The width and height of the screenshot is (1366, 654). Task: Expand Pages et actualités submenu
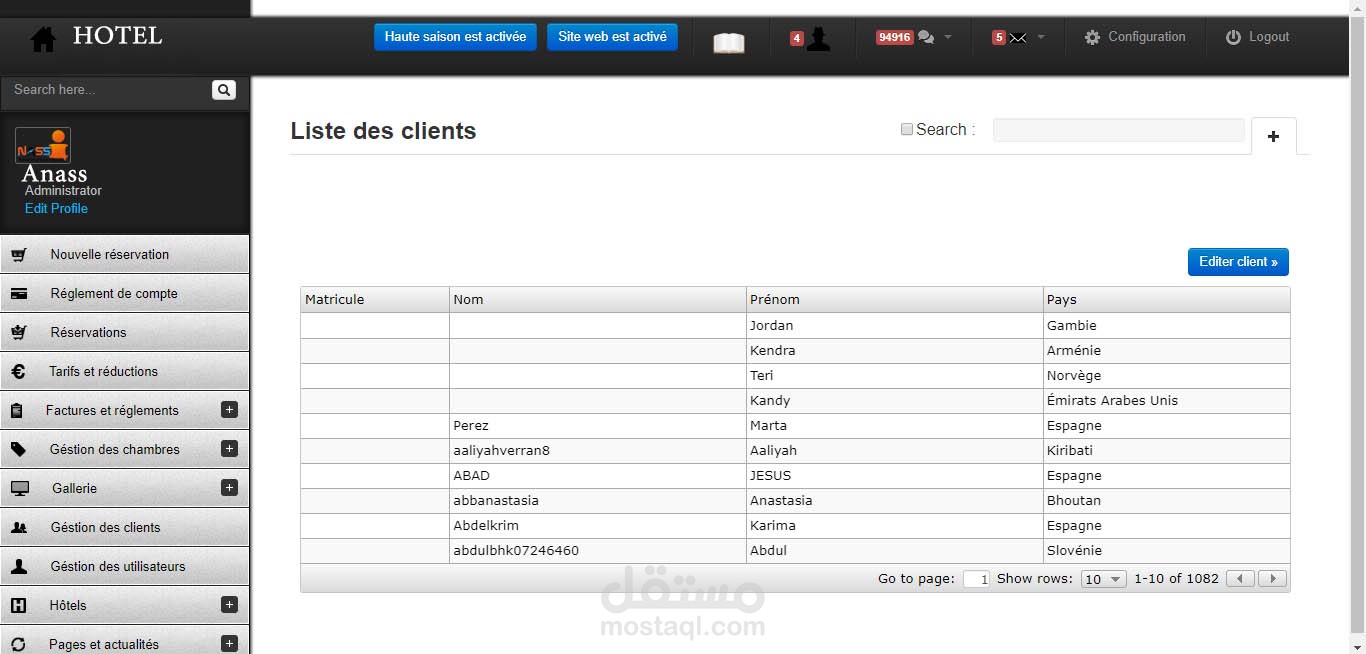229,644
